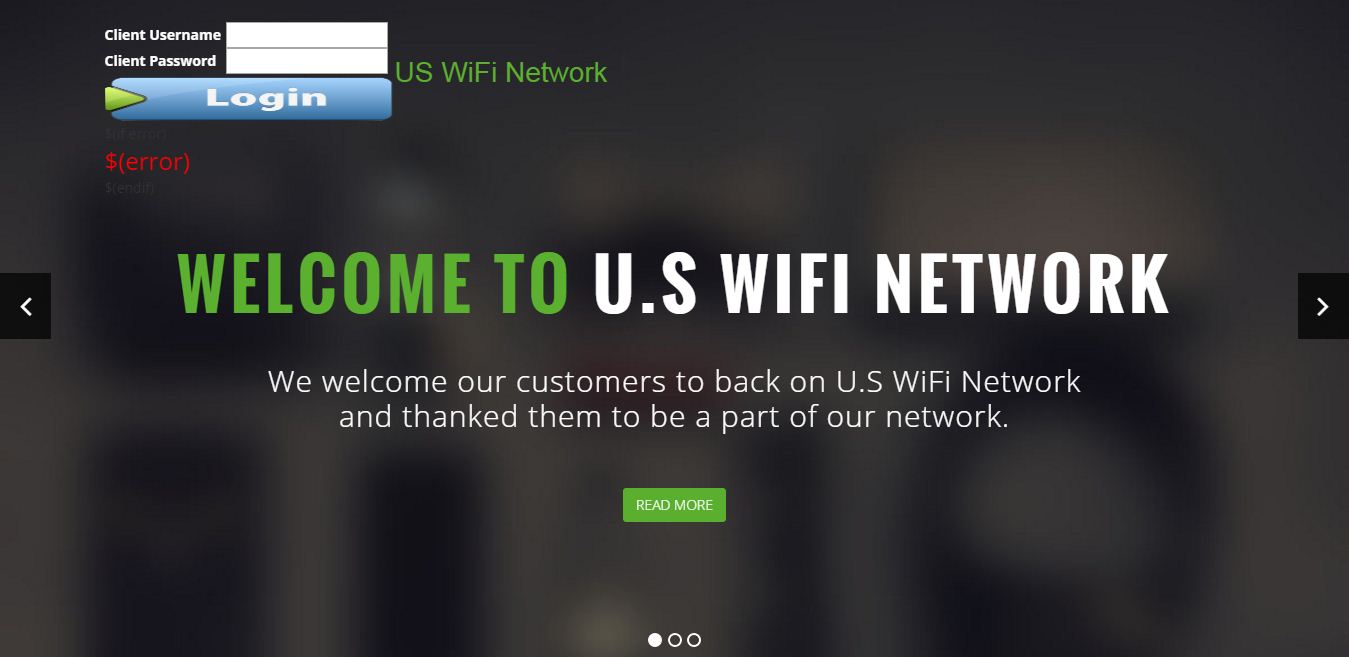Advance to the next slide using the right arrow
The width and height of the screenshot is (1349, 657).
[x=1323, y=306]
